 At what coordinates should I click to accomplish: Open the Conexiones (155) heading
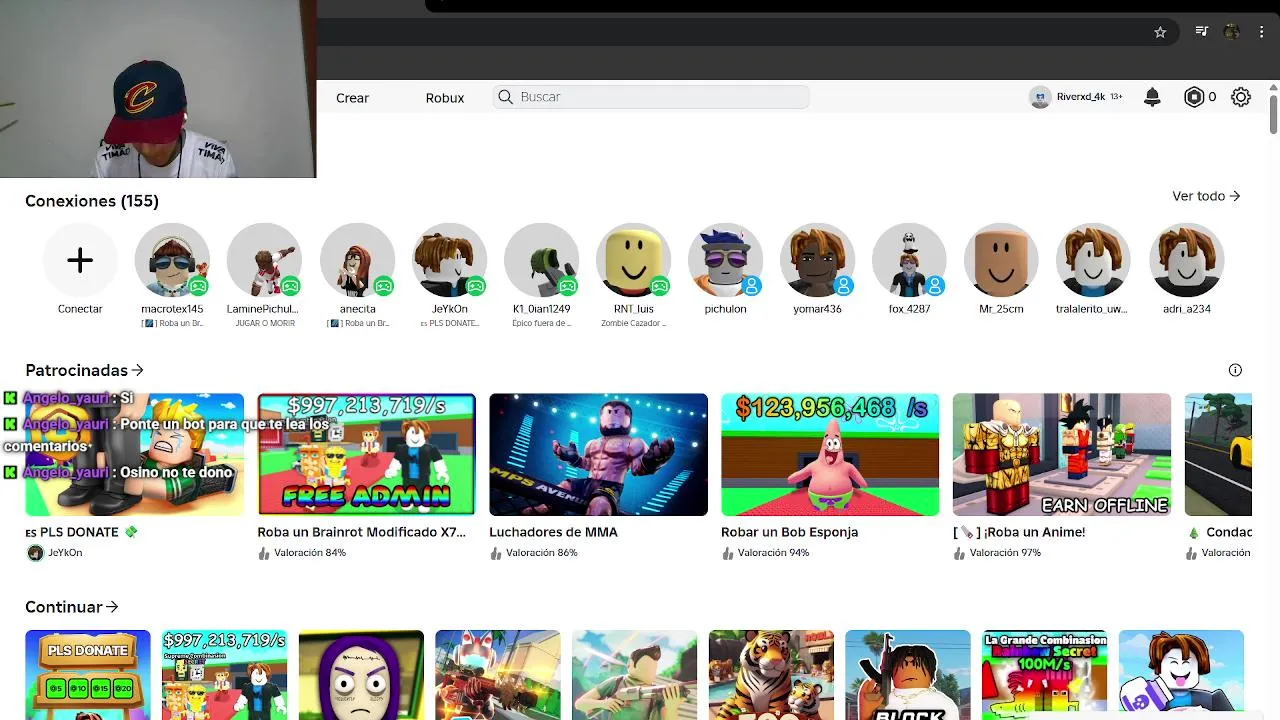tap(92, 201)
